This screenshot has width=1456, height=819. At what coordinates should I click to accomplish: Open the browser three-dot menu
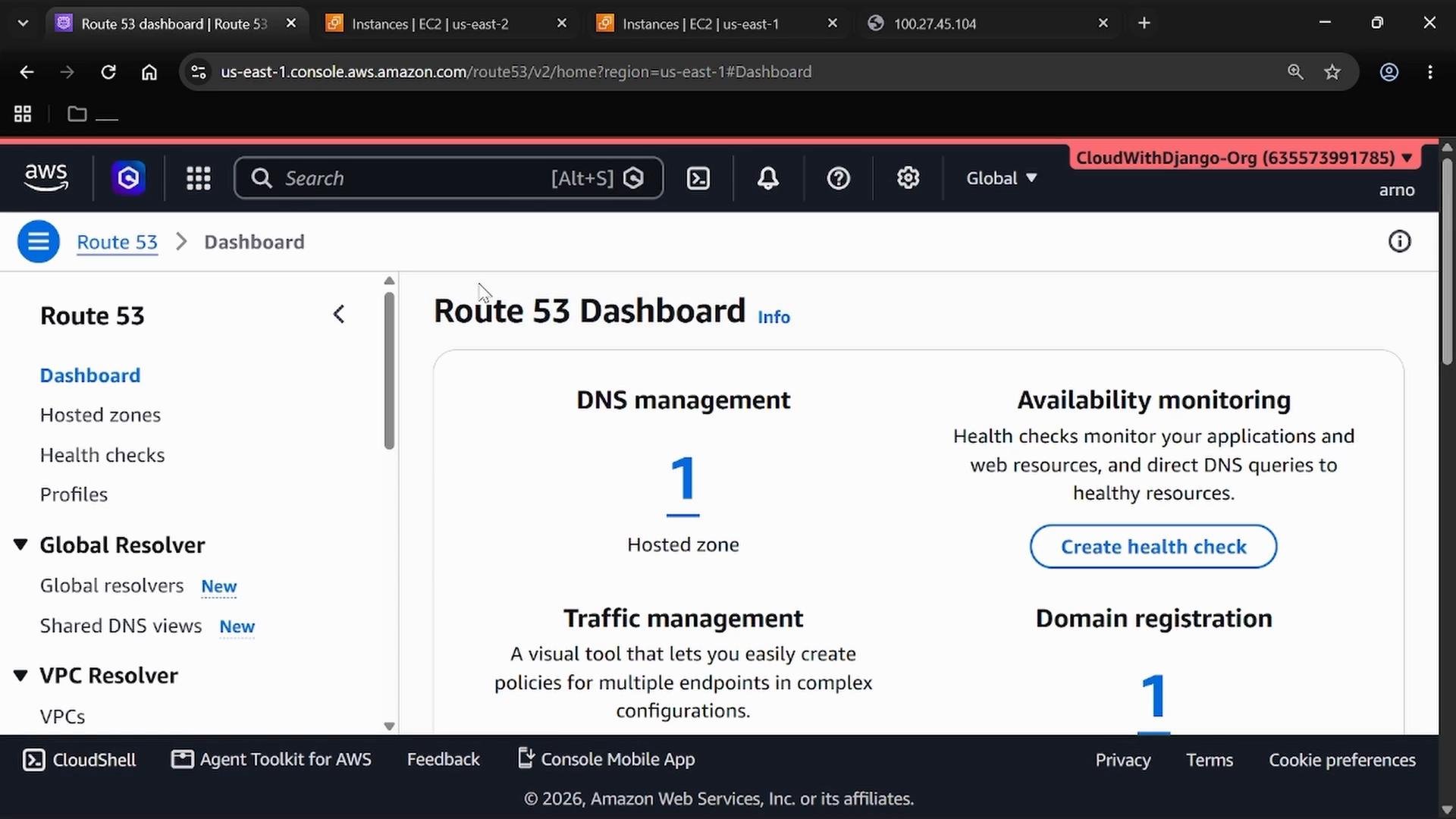pyautogui.click(x=1430, y=72)
